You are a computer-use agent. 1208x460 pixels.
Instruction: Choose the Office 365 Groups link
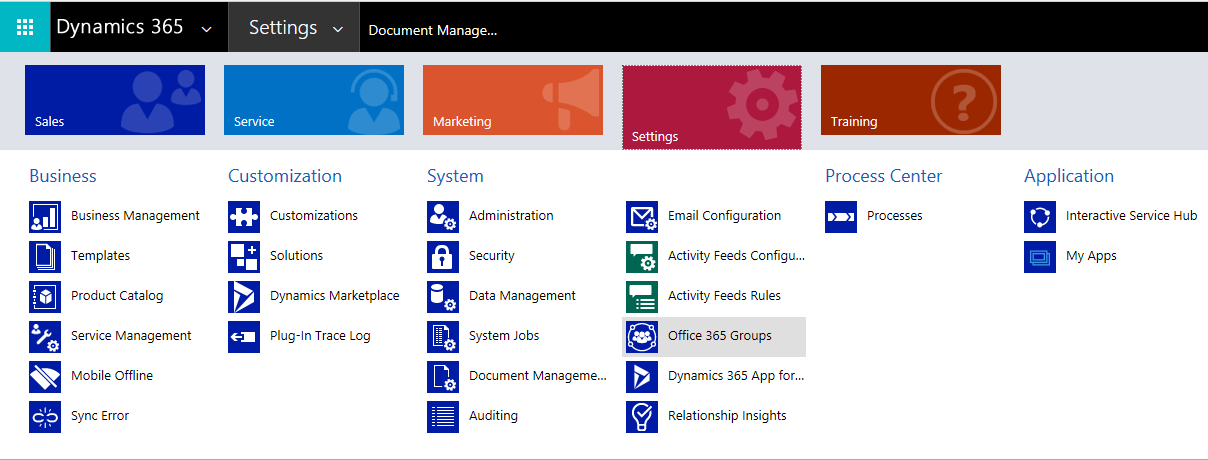[x=720, y=336]
